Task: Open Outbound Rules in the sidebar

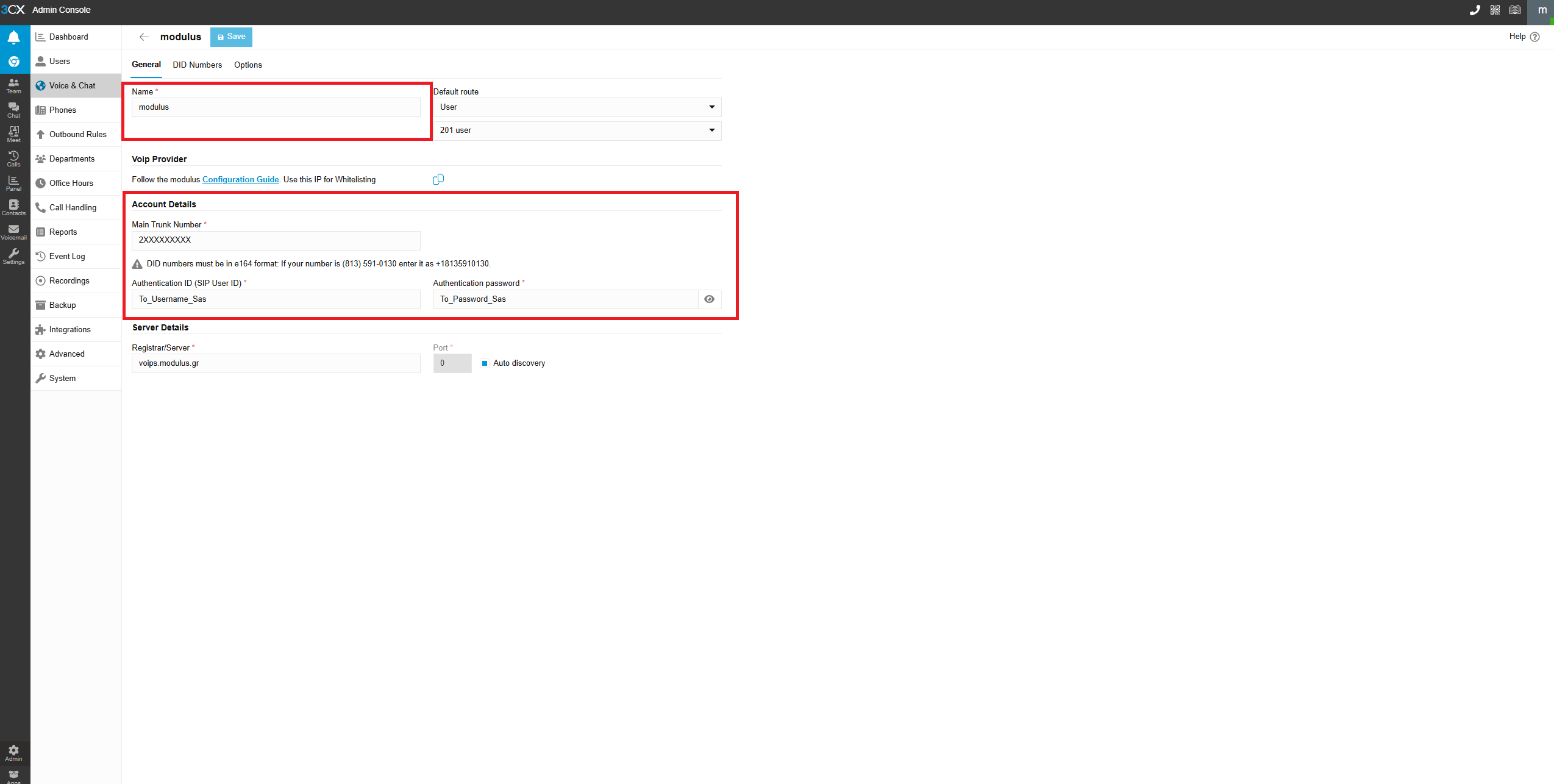Action: 77,134
